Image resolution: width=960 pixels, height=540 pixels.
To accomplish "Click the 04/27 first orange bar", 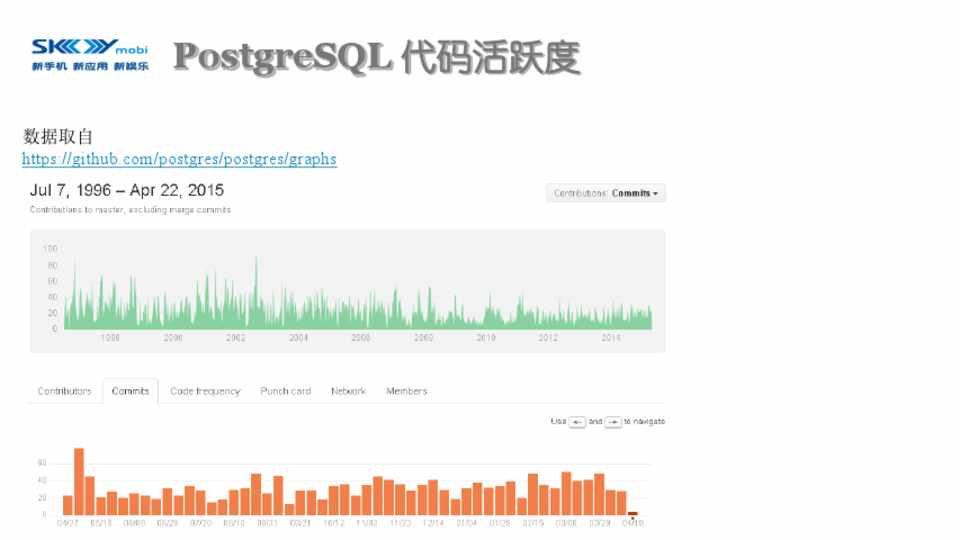I will (x=68, y=505).
